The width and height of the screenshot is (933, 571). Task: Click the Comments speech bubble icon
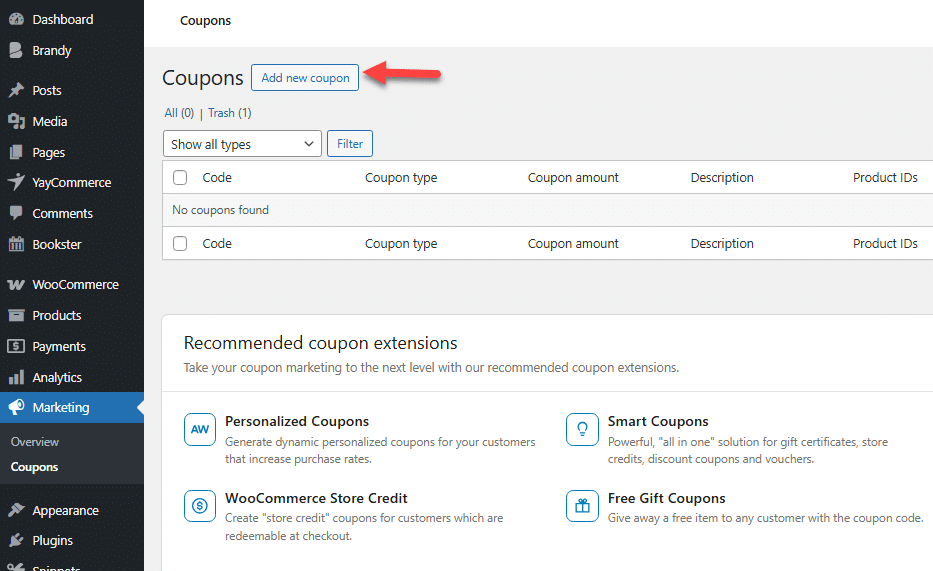point(16,213)
